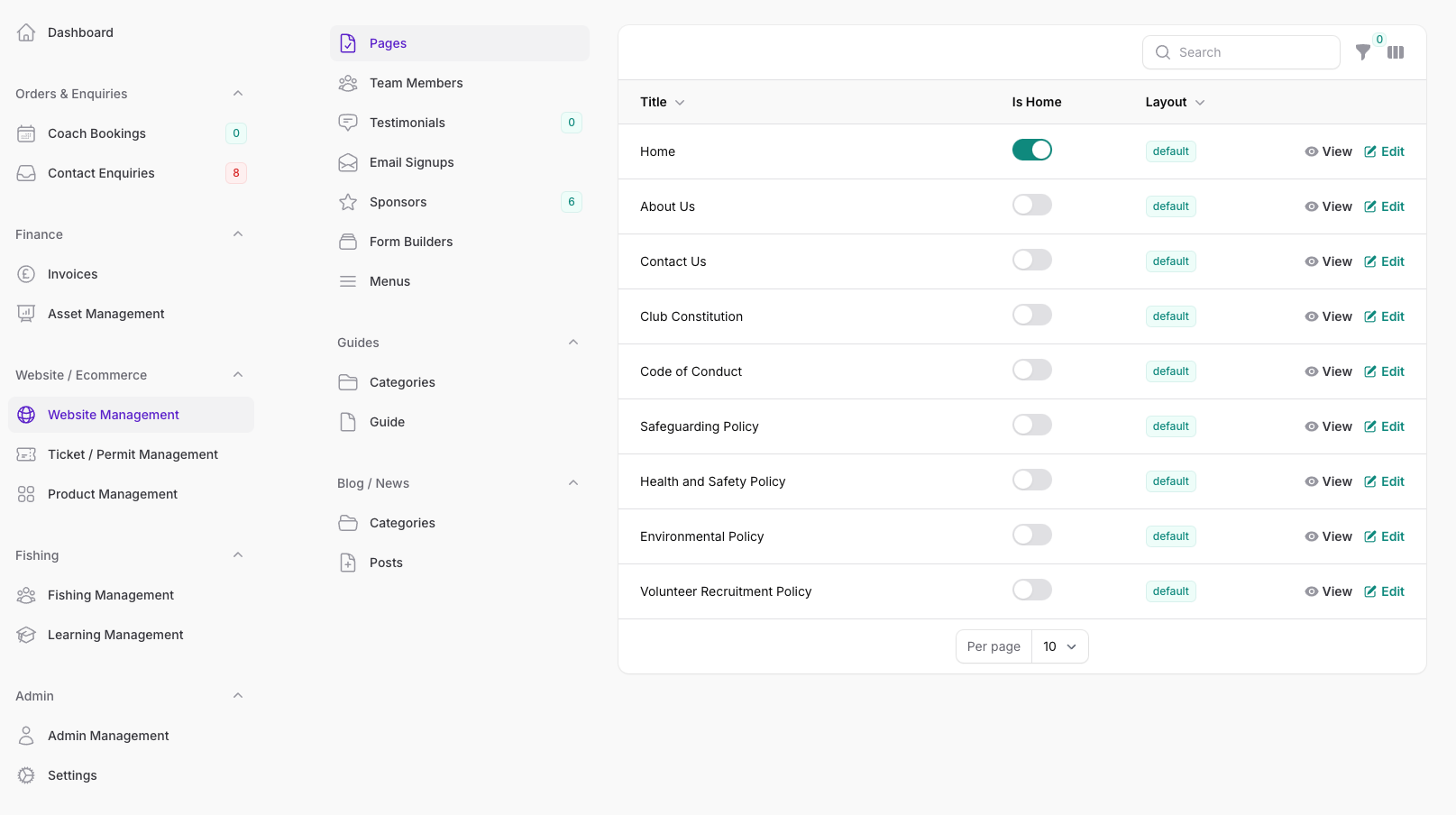The height and width of the screenshot is (815, 1456).
Task: Select the Coach Bookings icon
Action: 26,133
